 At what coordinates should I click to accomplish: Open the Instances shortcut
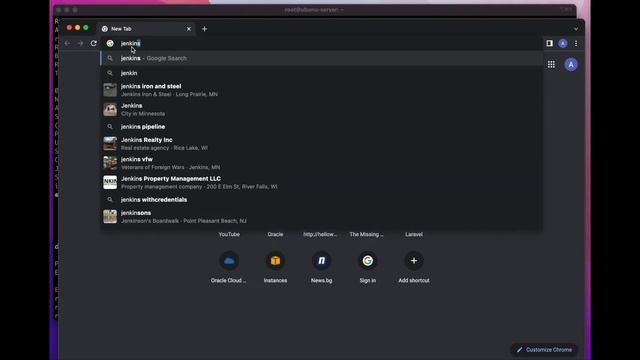coord(276,266)
